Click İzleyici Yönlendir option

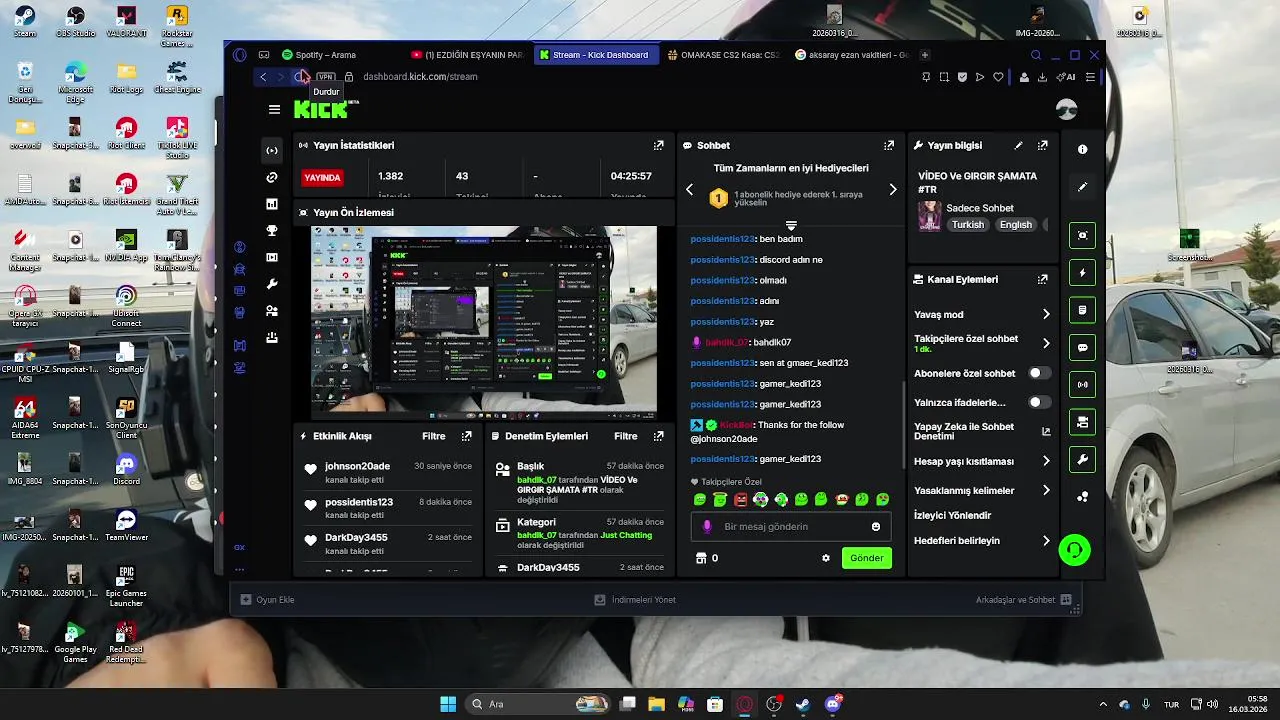click(952, 516)
